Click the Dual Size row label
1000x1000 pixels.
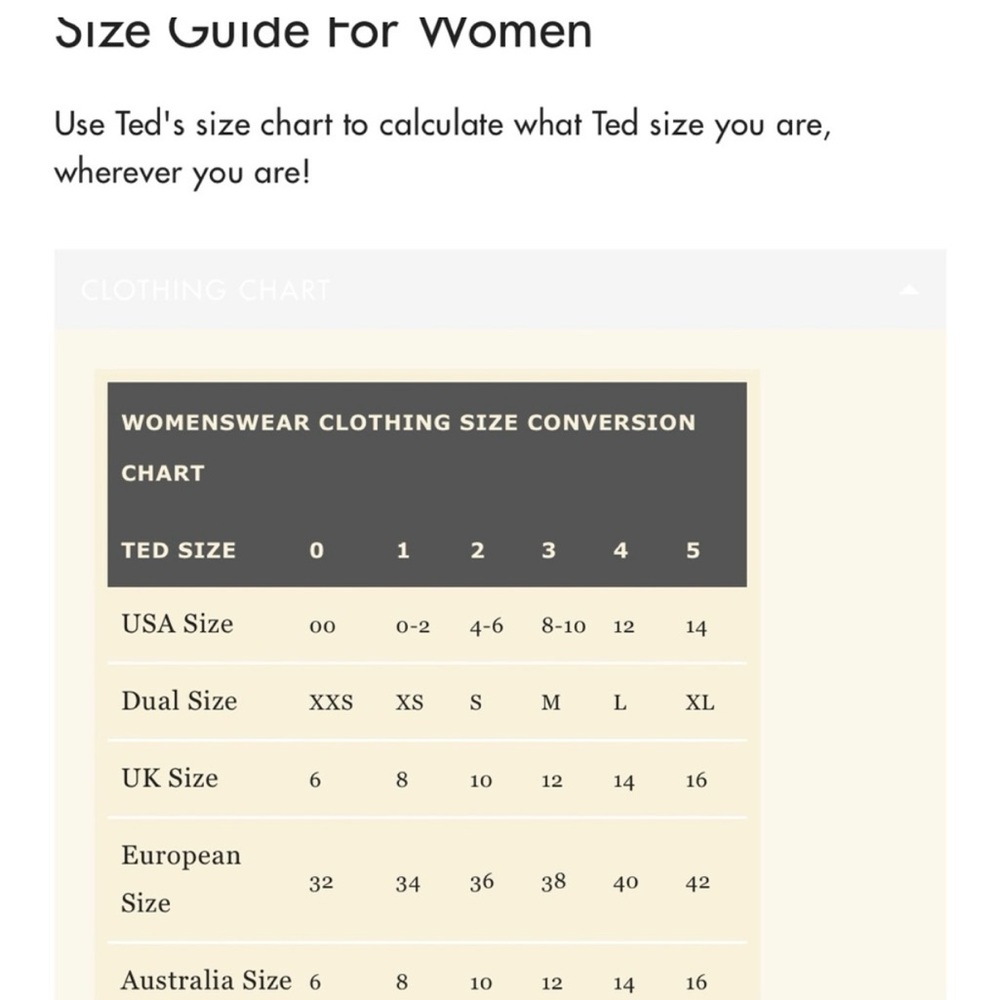click(179, 701)
